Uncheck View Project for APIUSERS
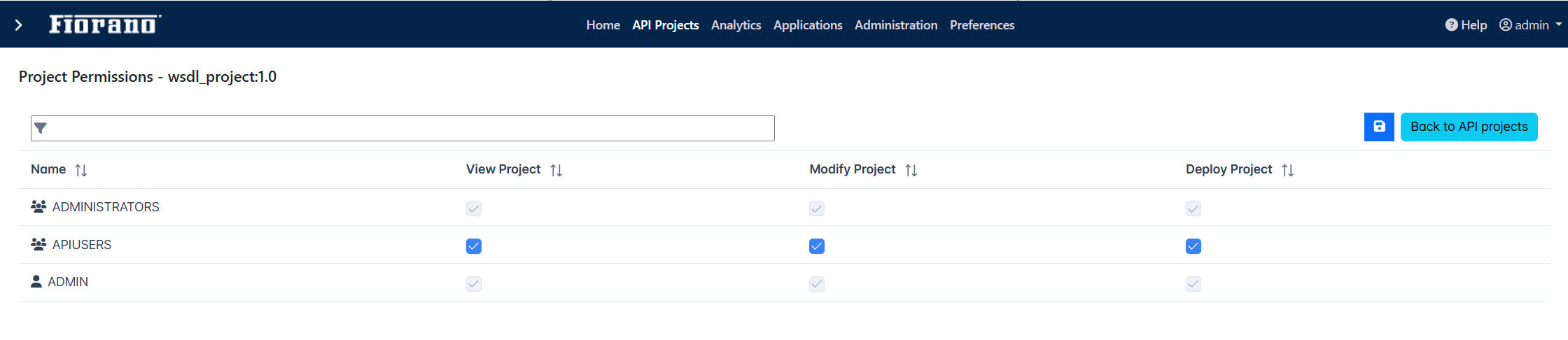The image size is (1568, 340). coord(474,246)
